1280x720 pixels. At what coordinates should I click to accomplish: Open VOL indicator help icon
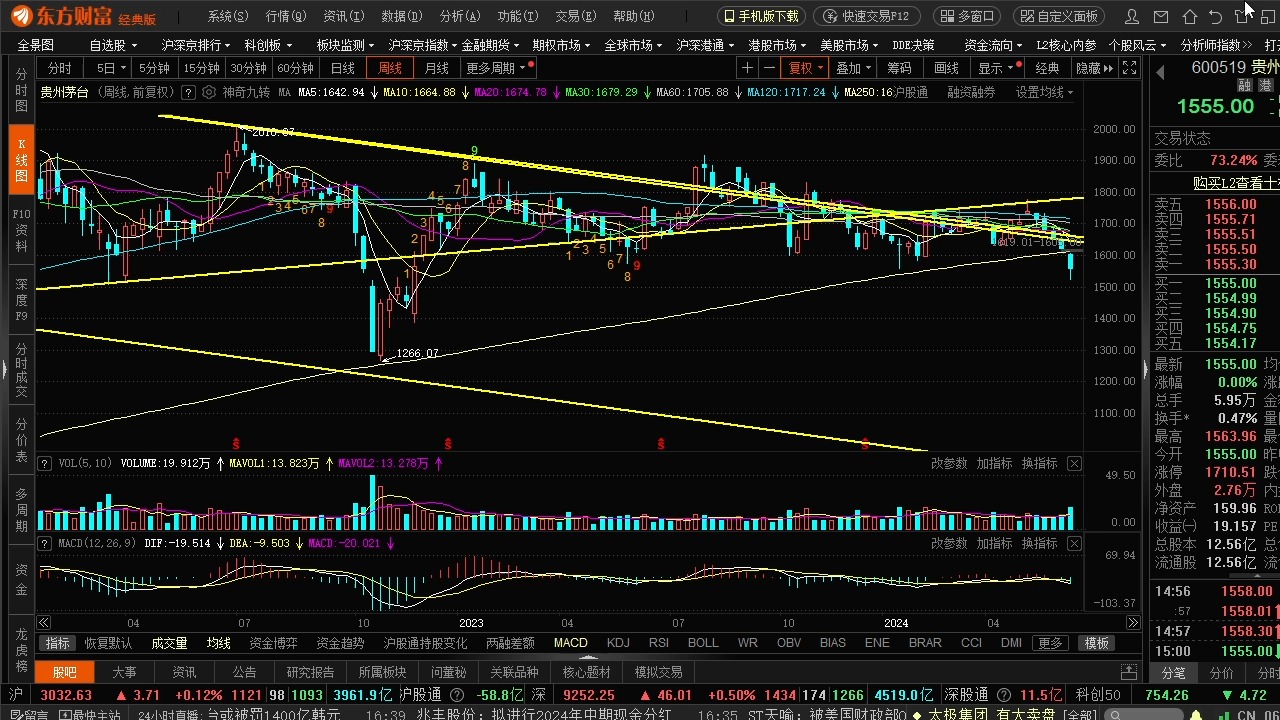point(45,463)
